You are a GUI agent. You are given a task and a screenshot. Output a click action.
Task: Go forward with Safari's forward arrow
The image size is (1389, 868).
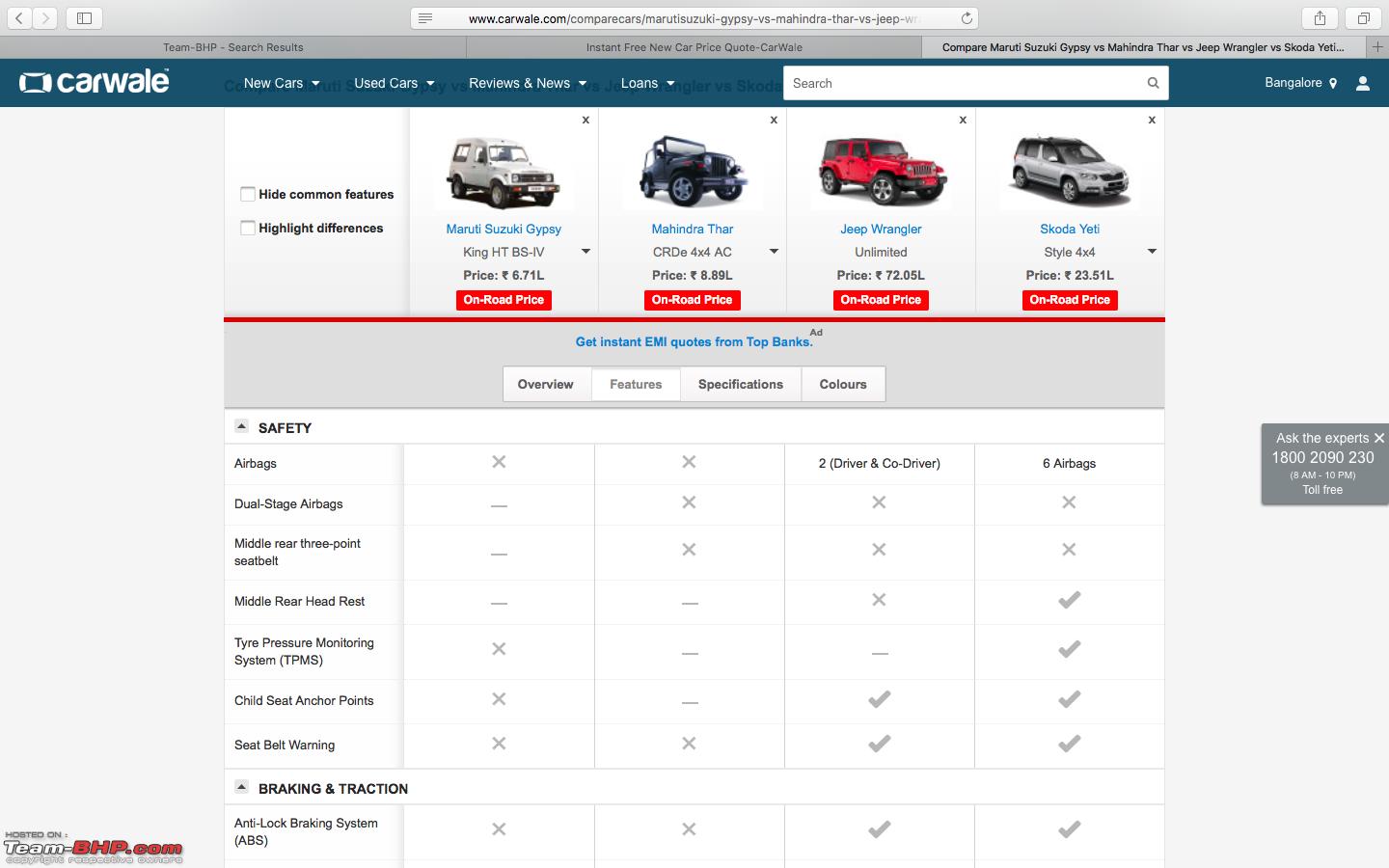point(45,17)
